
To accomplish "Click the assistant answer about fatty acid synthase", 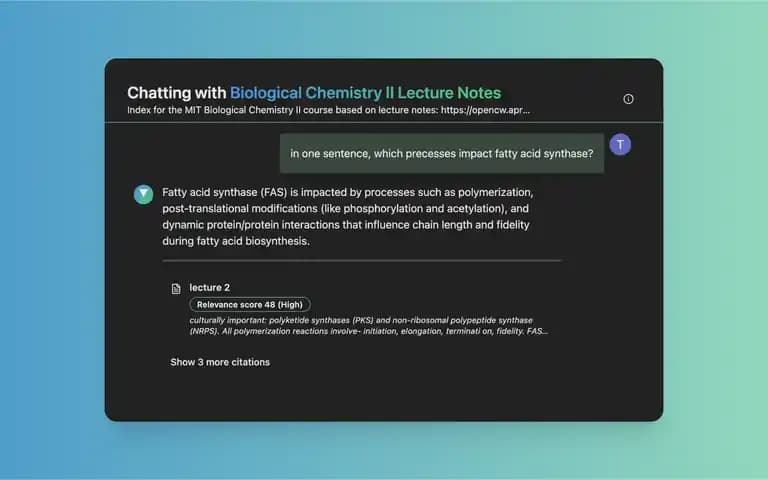I will [348, 216].
